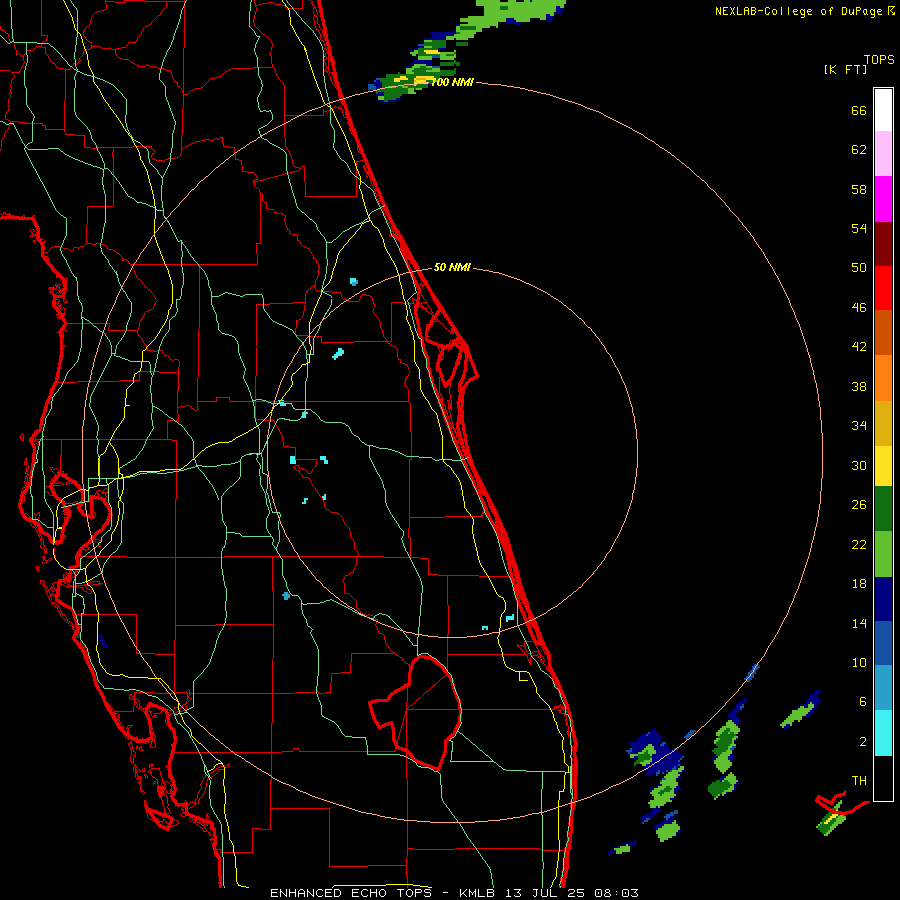Click the 26 legend value
This screenshot has width=900, height=900.
point(859,505)
